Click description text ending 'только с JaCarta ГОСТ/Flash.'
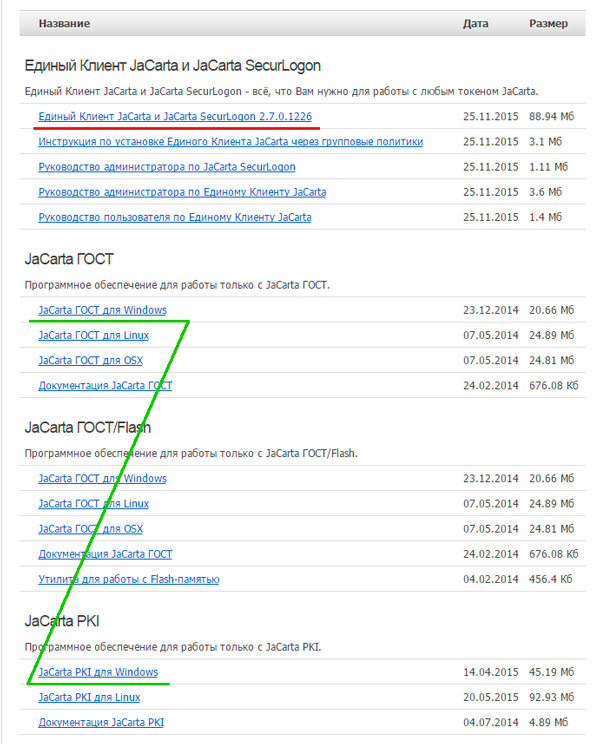This screenshot has width=600, height=744. coord(191,453)
